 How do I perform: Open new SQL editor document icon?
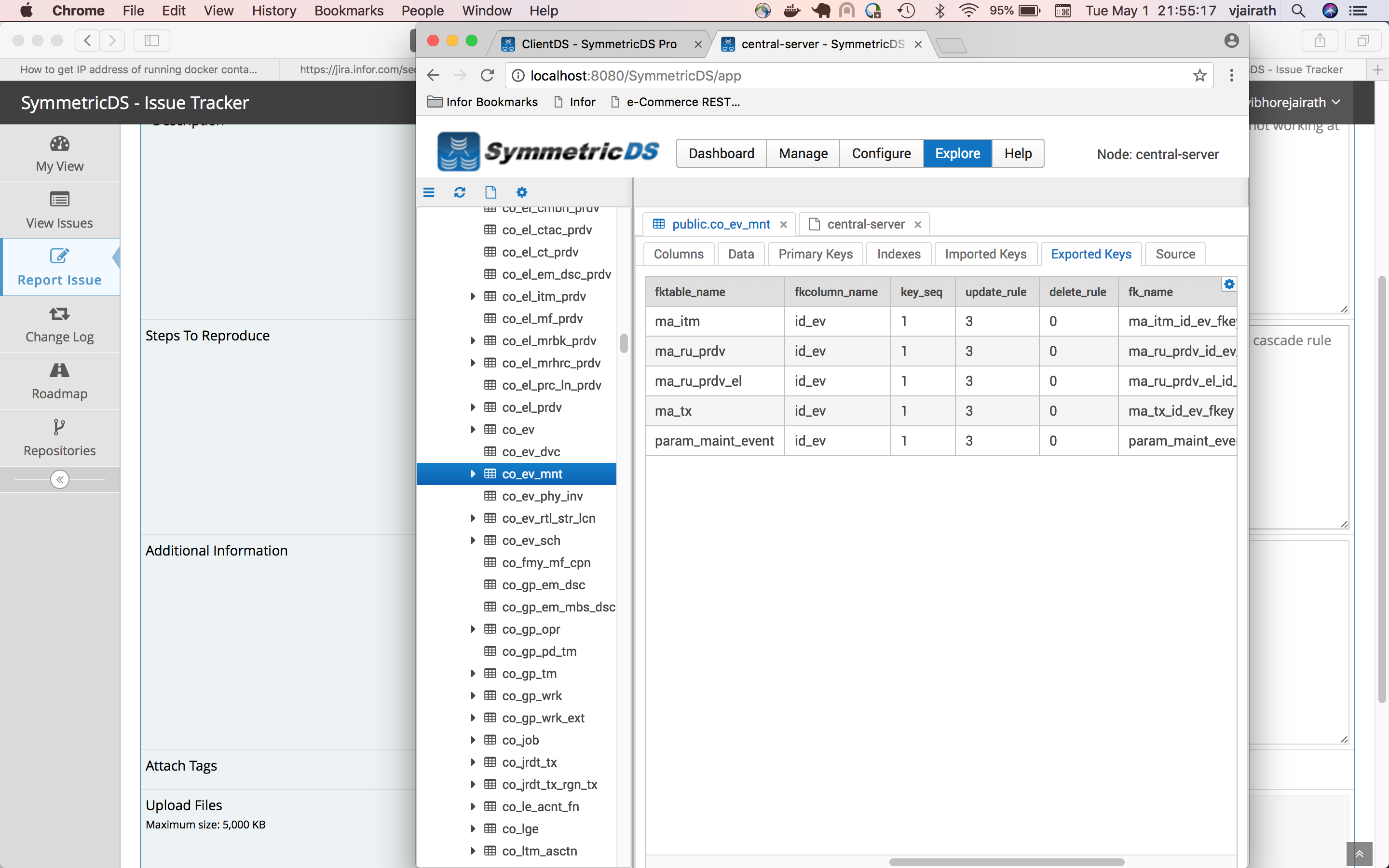click(x=491, y=192)
